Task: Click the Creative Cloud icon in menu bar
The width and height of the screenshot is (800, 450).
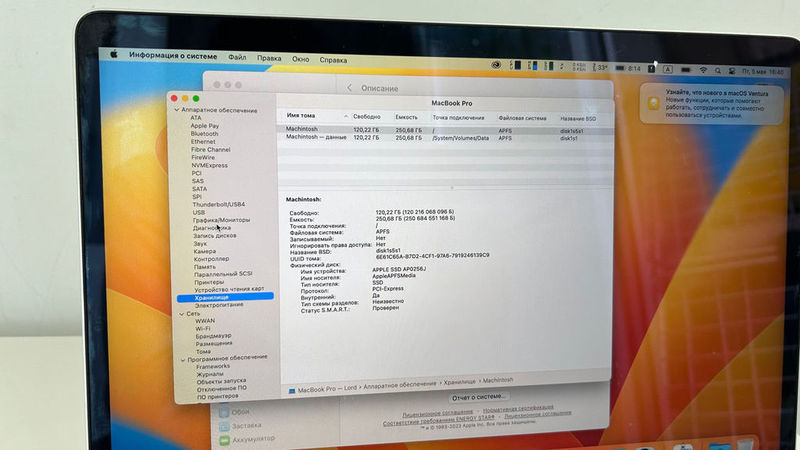Action: coord(495,65)
